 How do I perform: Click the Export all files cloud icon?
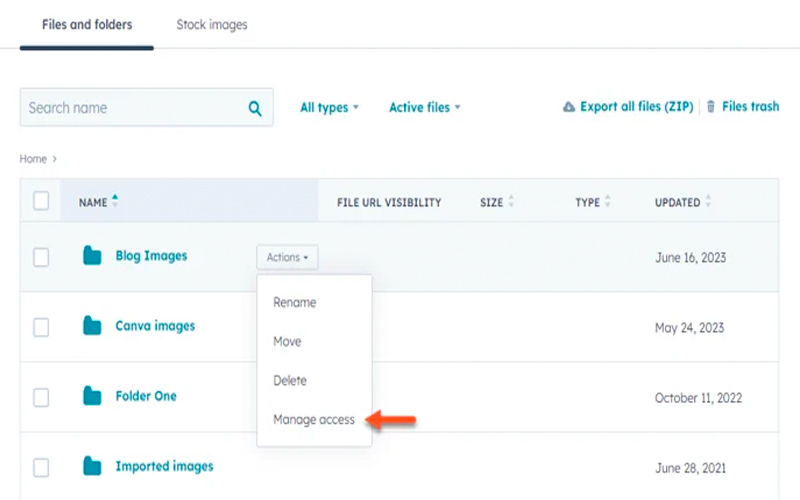(569, 107)
